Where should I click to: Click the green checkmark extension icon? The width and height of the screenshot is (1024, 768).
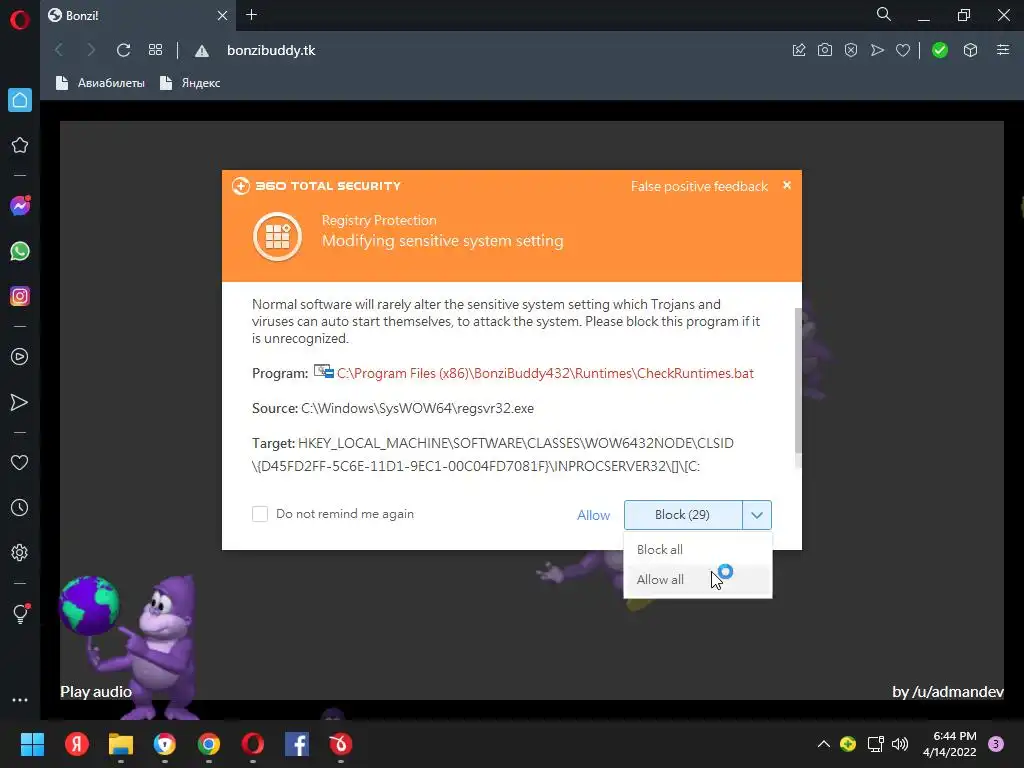[940, 50]
